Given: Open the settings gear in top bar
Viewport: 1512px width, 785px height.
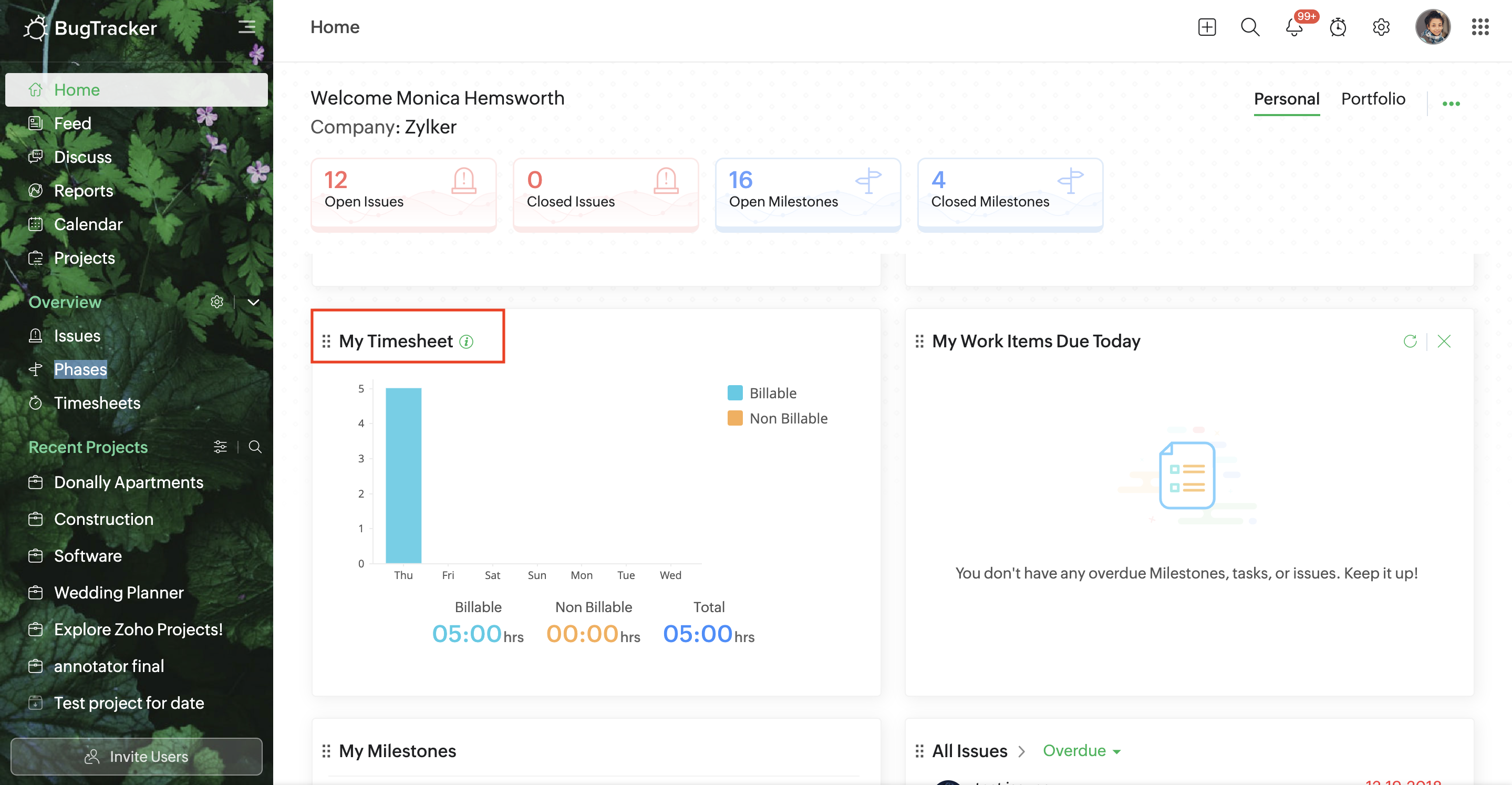Looking at the screenshot, I should click(1381, 27).
